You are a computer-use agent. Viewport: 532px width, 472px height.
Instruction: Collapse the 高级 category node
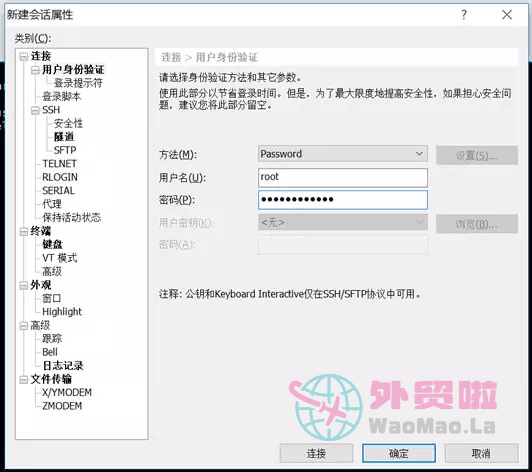click(x=23, y=326)
